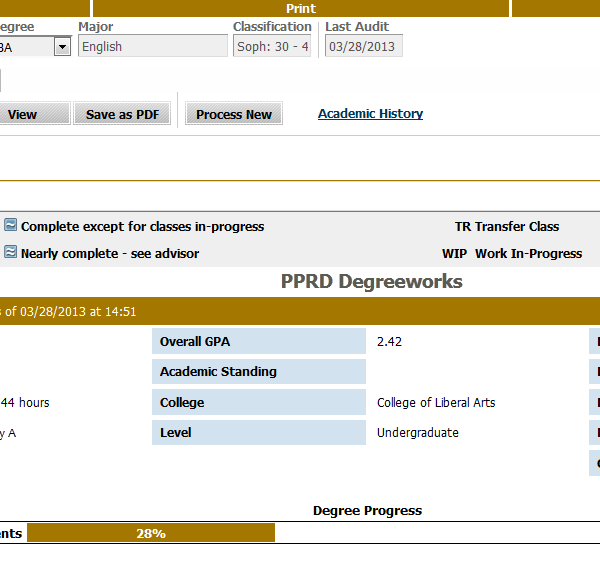Click the Print tab in header
Viewport: 600px width, 564px height.
300,9
